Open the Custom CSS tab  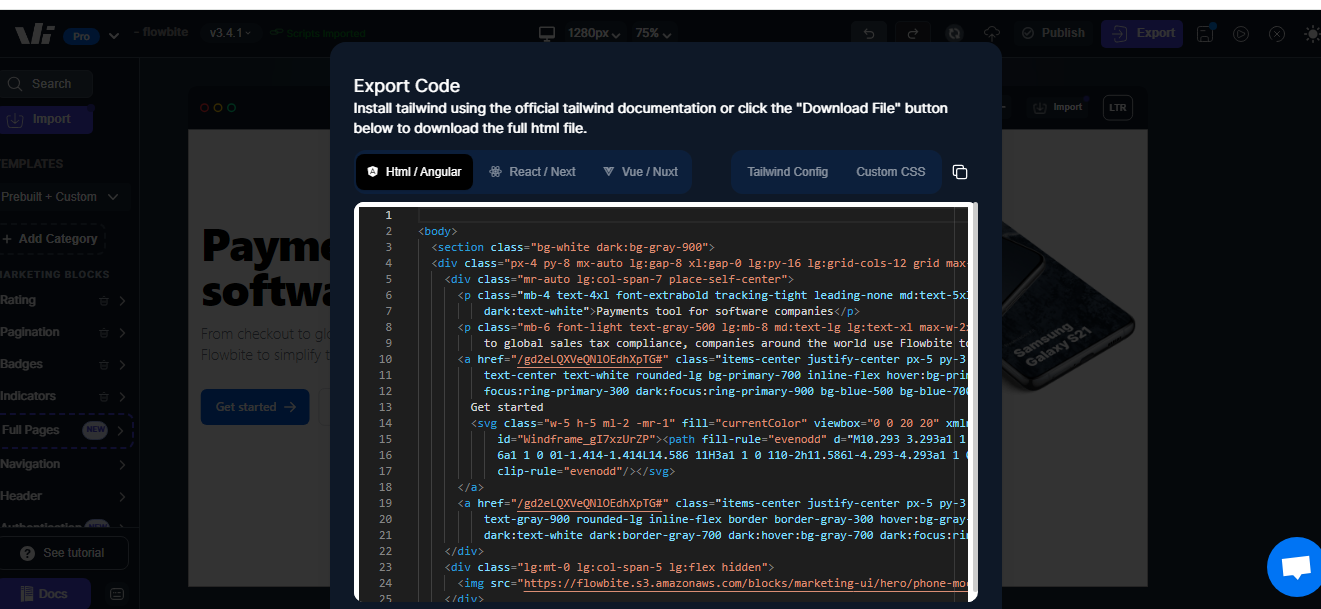[891, 172]
